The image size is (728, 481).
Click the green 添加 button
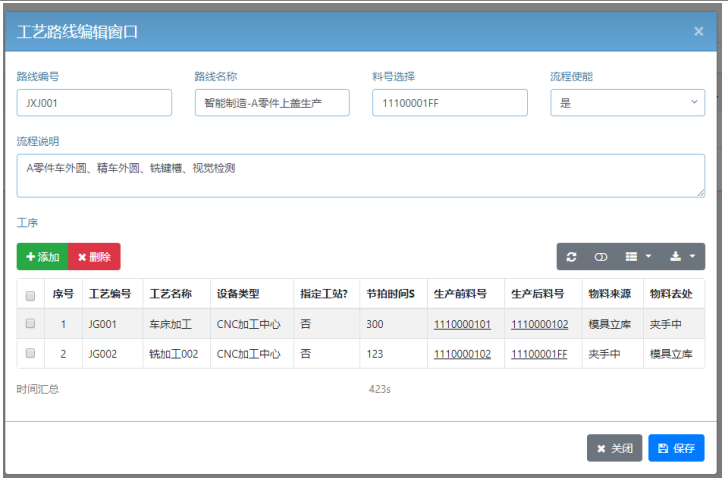pyautogui.click(x=42, y=257)
